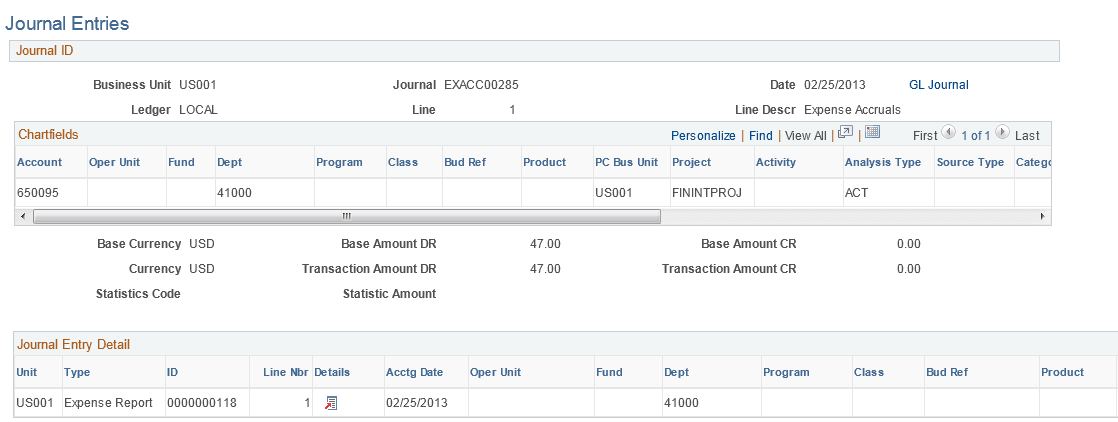
Task: Sort Journal Entry Detail by ID
Action: [x=173, y=372]
